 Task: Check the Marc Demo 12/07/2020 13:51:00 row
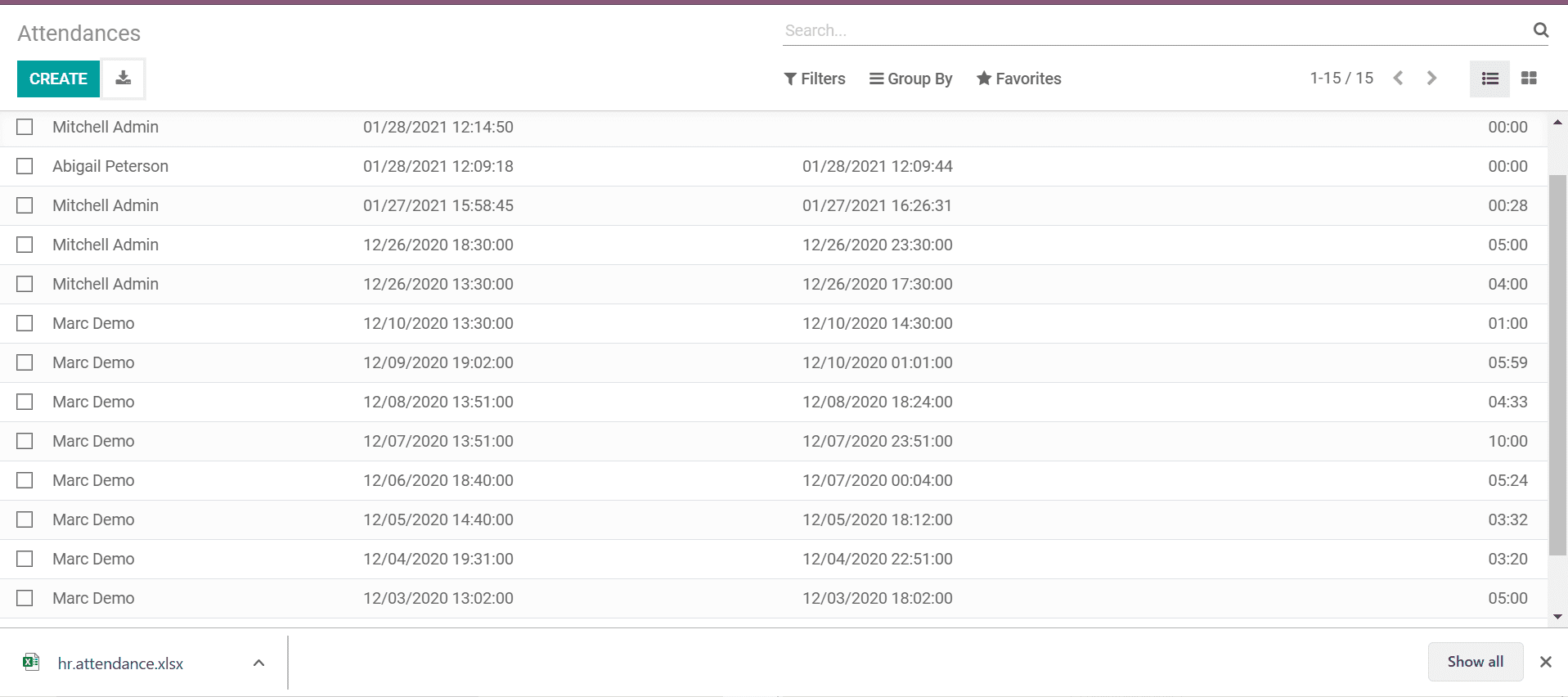[x=25, y=441]
